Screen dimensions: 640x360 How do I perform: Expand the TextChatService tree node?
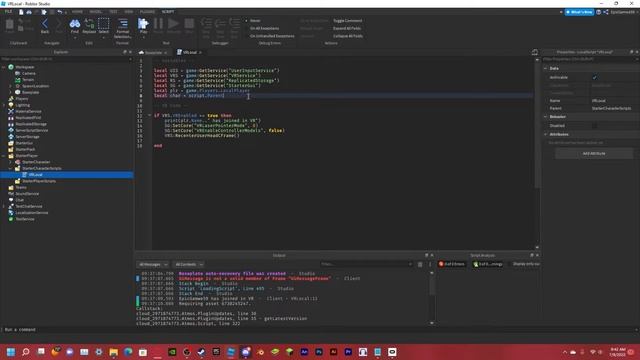4,206
